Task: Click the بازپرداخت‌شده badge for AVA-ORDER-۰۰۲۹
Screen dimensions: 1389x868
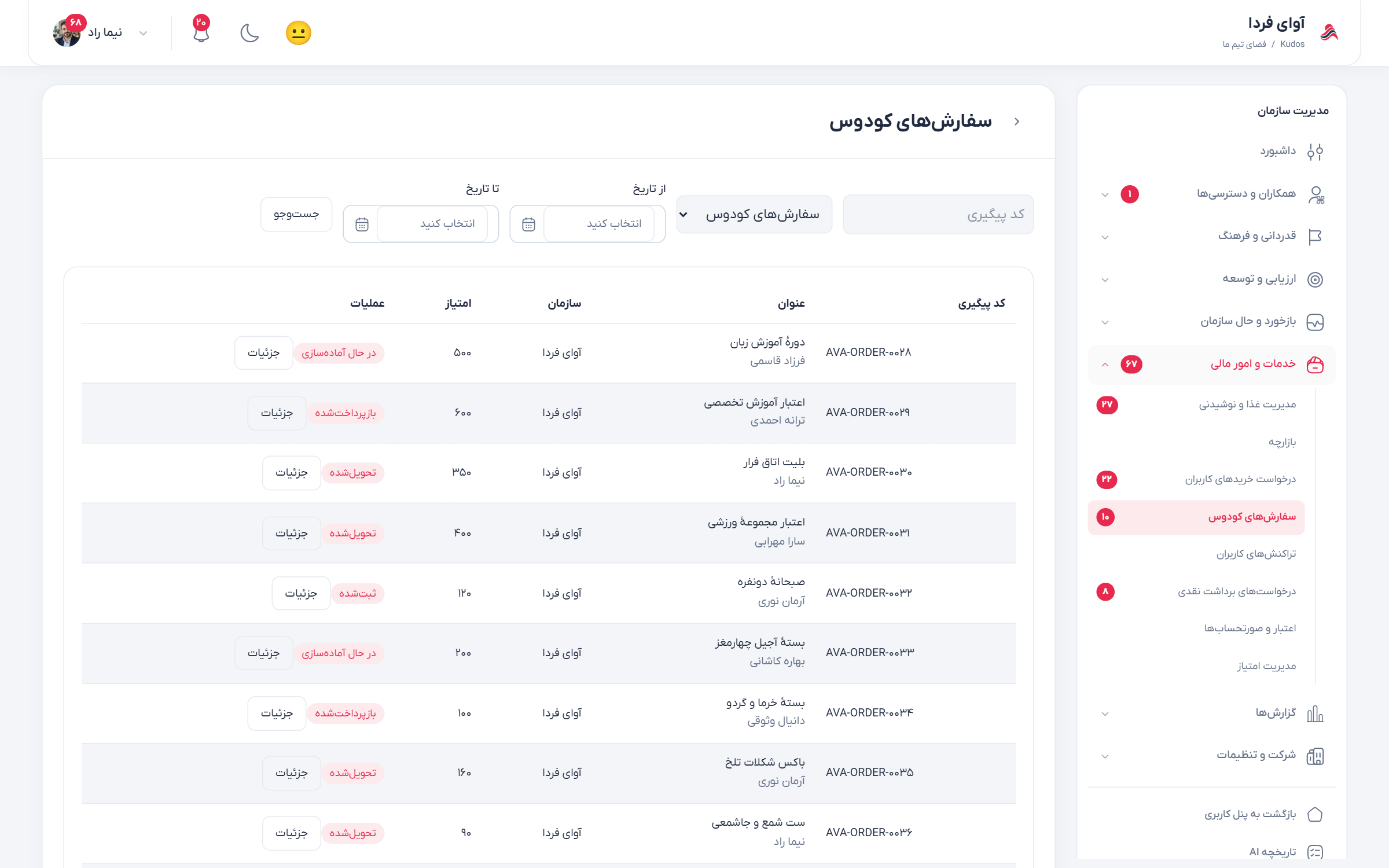Action: pos(346,413)
